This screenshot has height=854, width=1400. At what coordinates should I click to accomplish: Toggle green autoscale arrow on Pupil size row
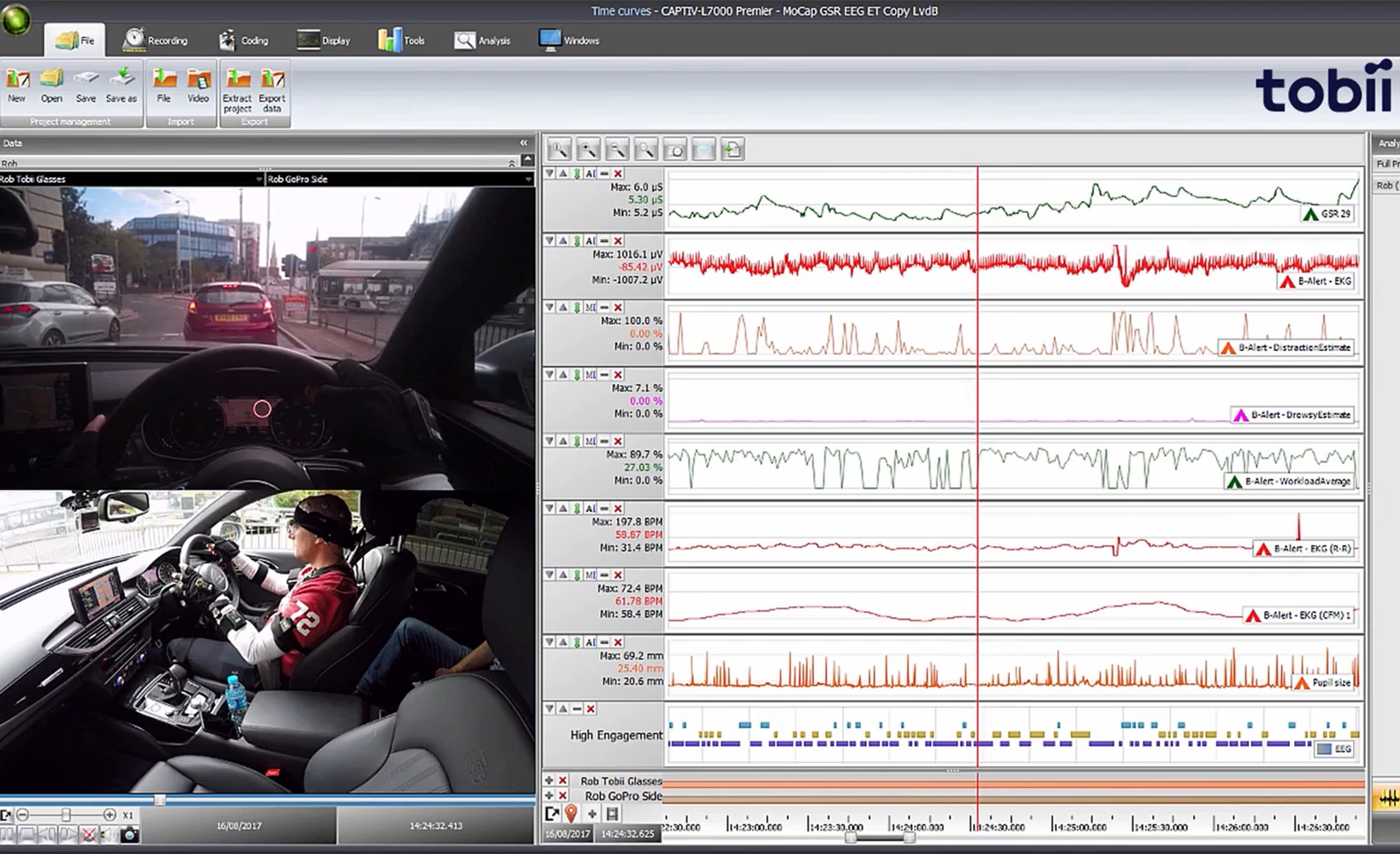[577, 642]
